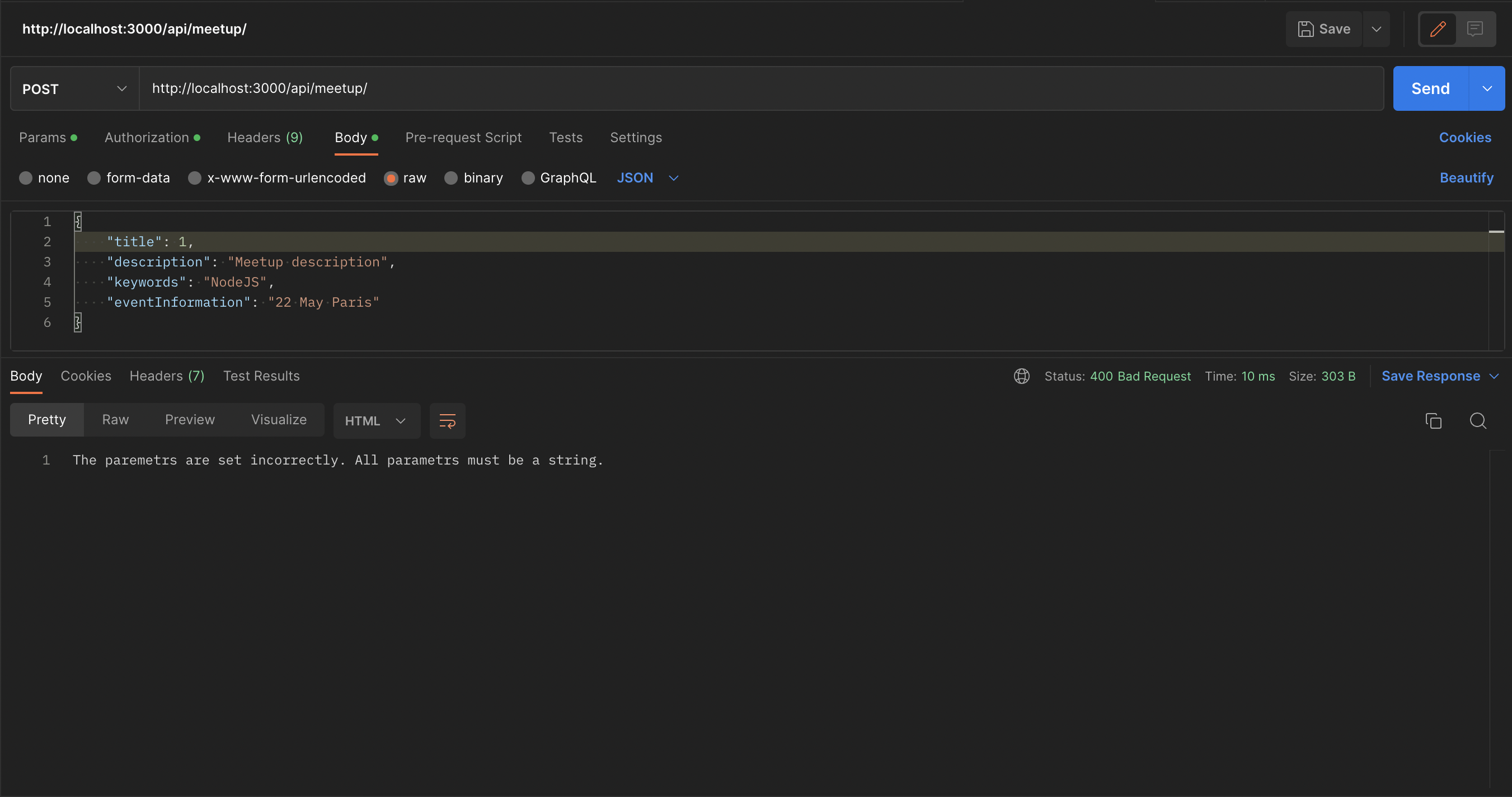Choose the binary body option
Screen dimensions: 1512x797
point(451,178)
